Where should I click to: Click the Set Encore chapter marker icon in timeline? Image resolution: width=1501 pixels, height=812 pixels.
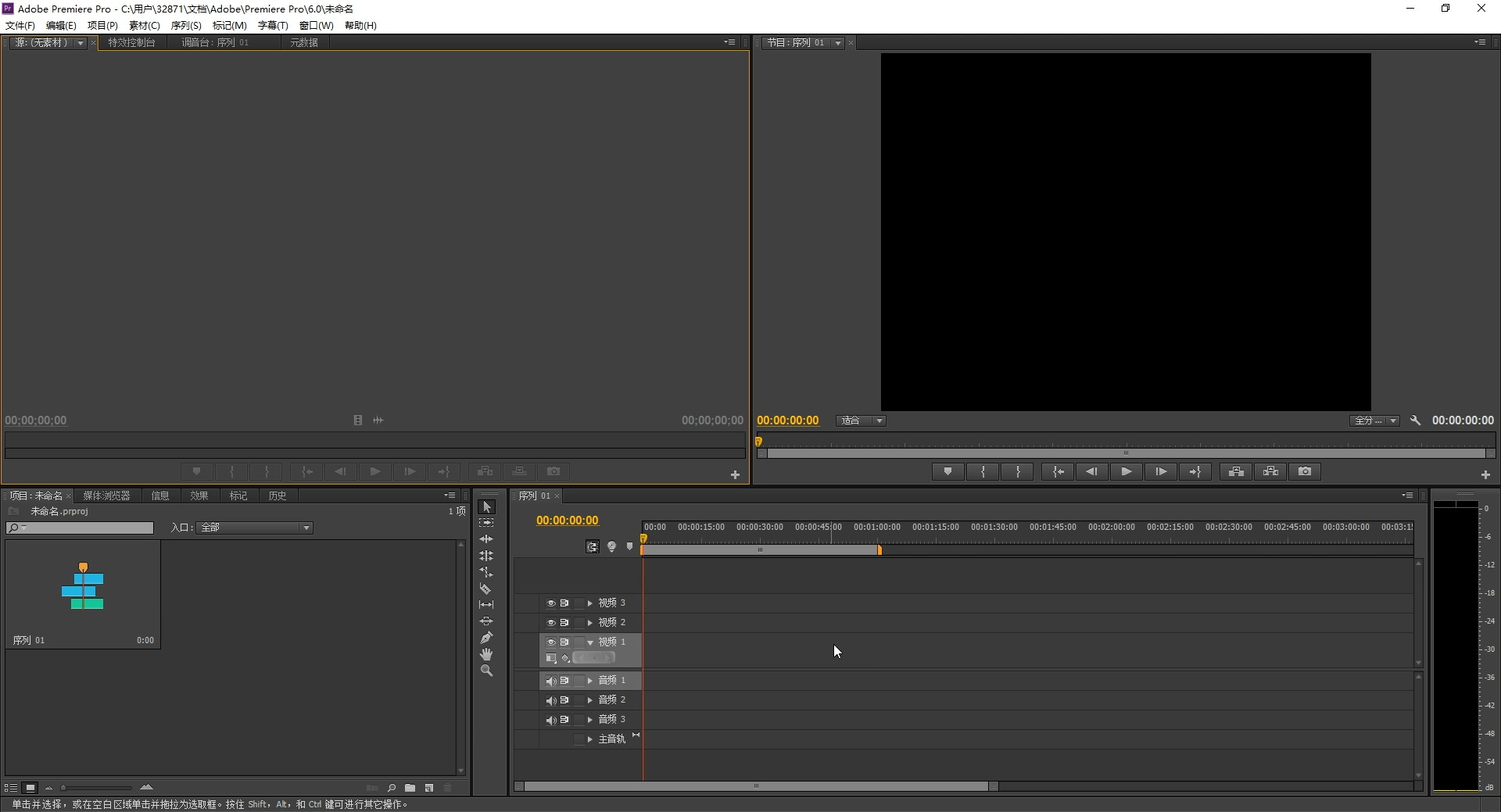(x=612, y=547)
